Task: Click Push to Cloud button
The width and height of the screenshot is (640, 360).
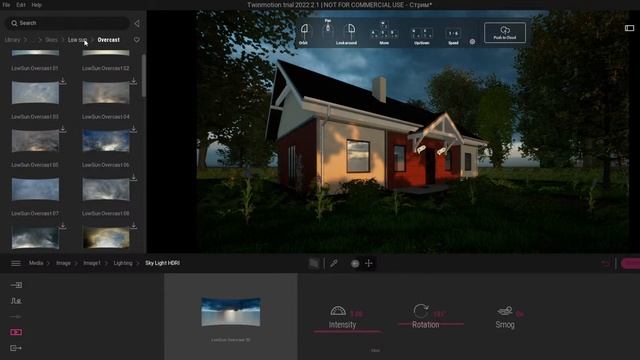Action: [x=505, y=32]
